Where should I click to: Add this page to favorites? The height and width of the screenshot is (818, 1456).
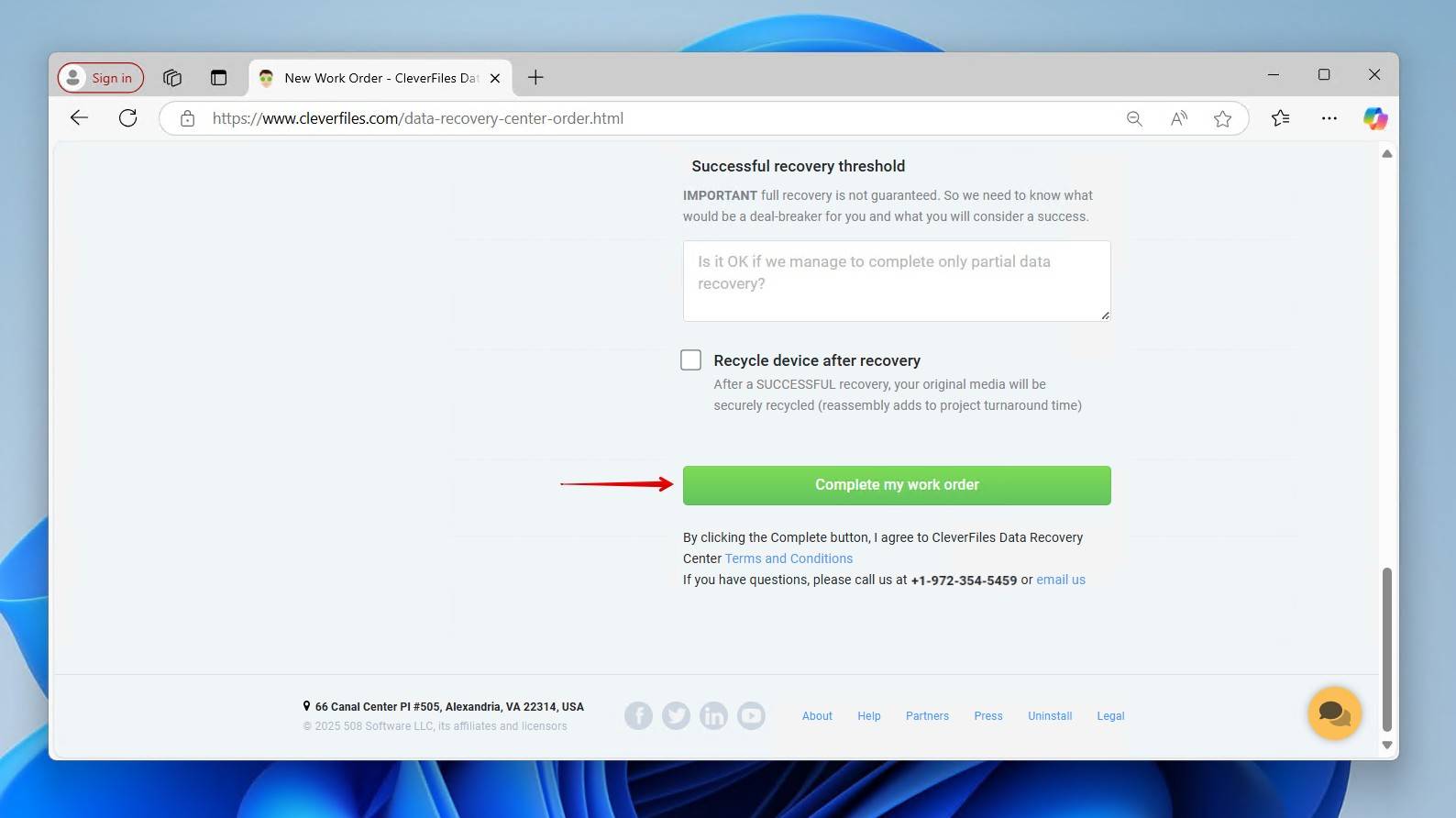coord(1222,118)
